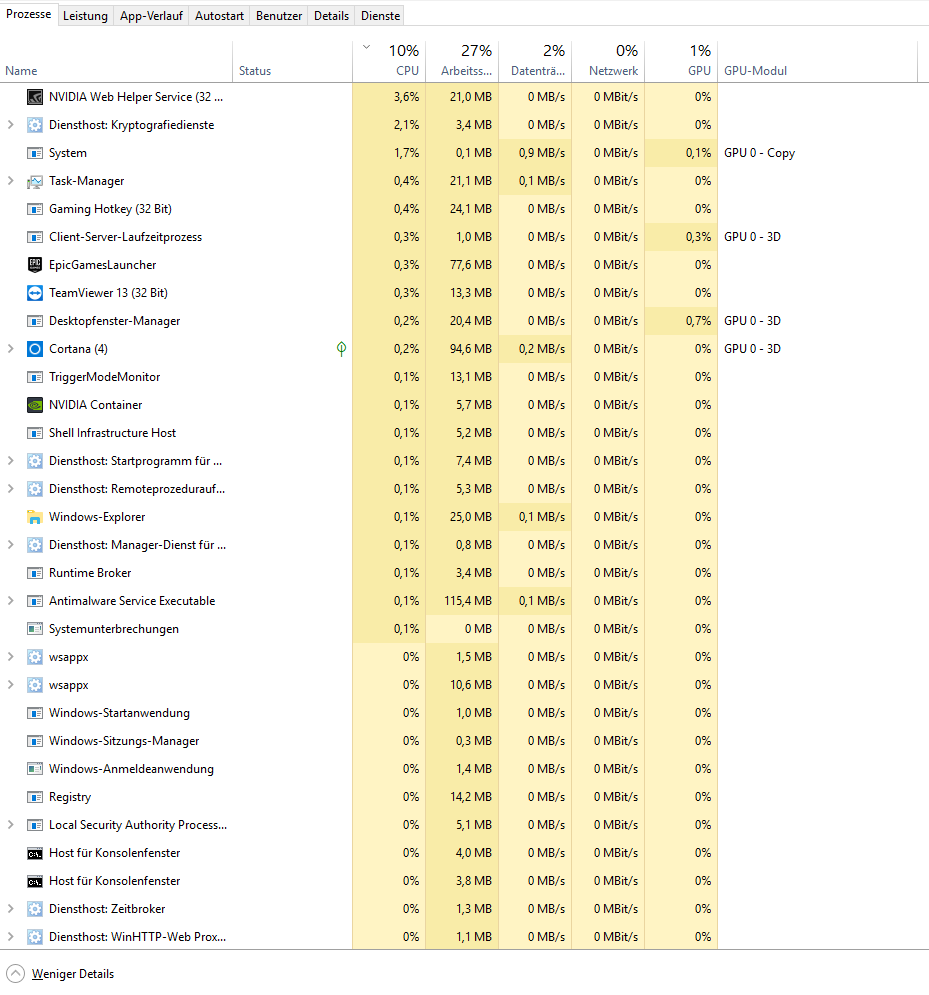Click the 3,6% CPU cell
Image resolution: width=929 pixels, height=995 pixels.
tap(389, 97)
